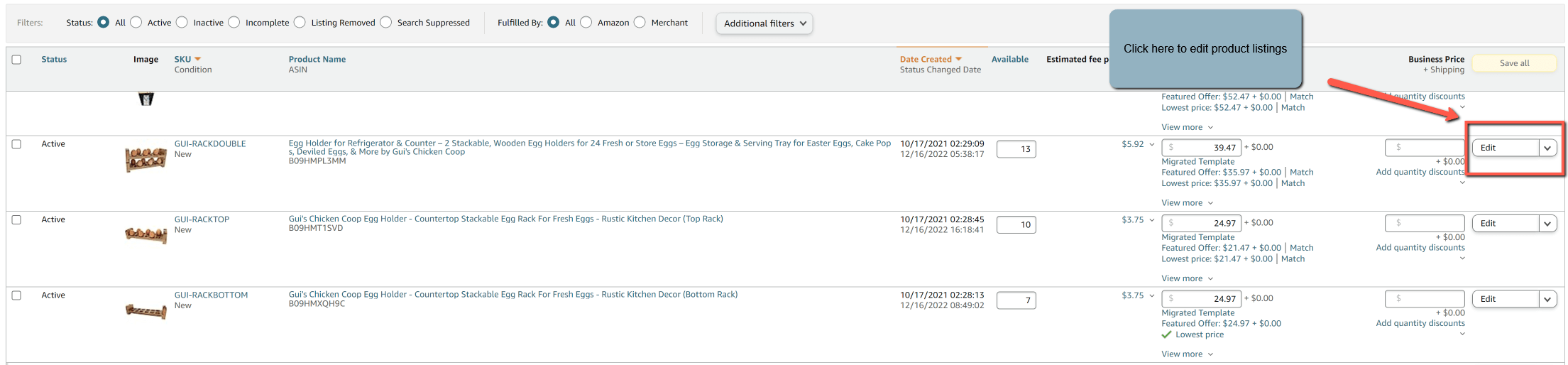Sort by Date Created column arrow
1568x365 pixels.
click(958, 59)
